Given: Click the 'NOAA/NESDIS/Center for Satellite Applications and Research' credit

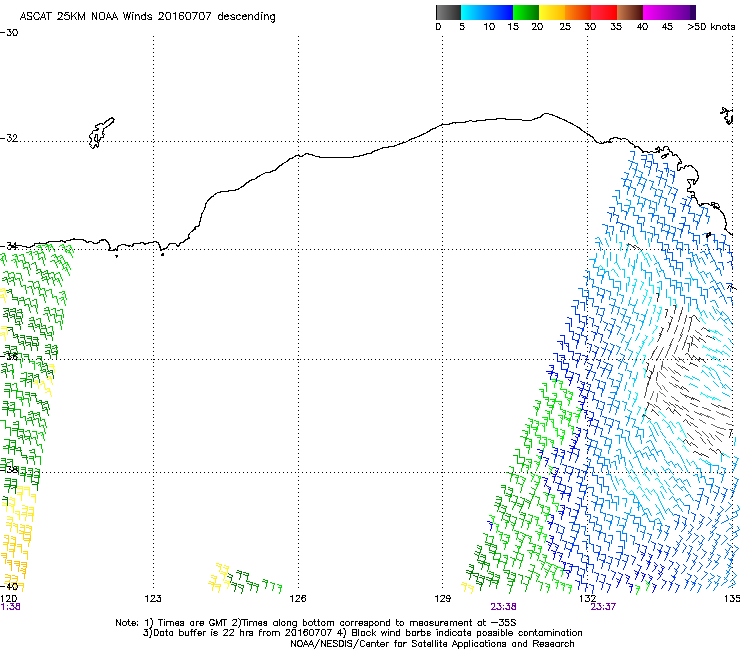Looking at the screenshot, I should tap(432, 644).
